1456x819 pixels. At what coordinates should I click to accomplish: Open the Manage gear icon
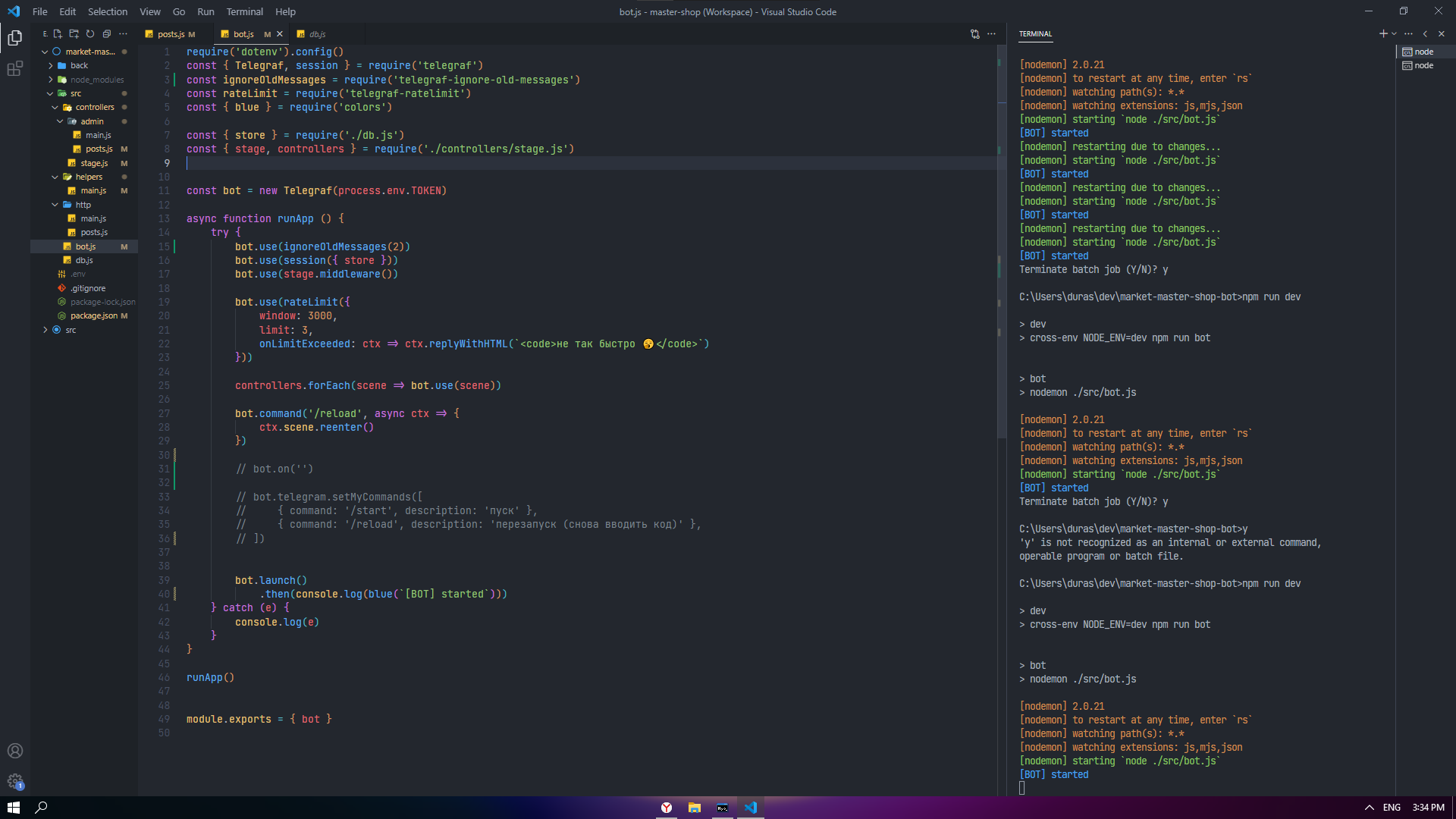[x=15, y=782]
